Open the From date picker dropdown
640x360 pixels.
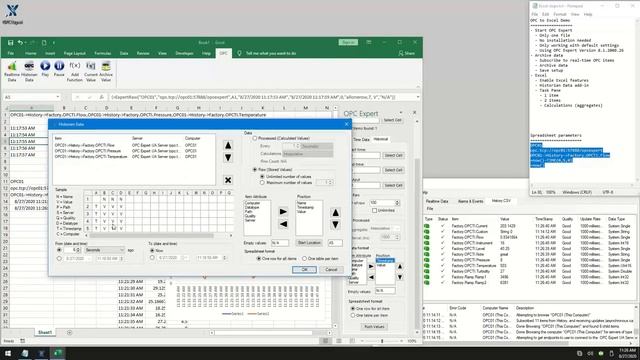89,258
